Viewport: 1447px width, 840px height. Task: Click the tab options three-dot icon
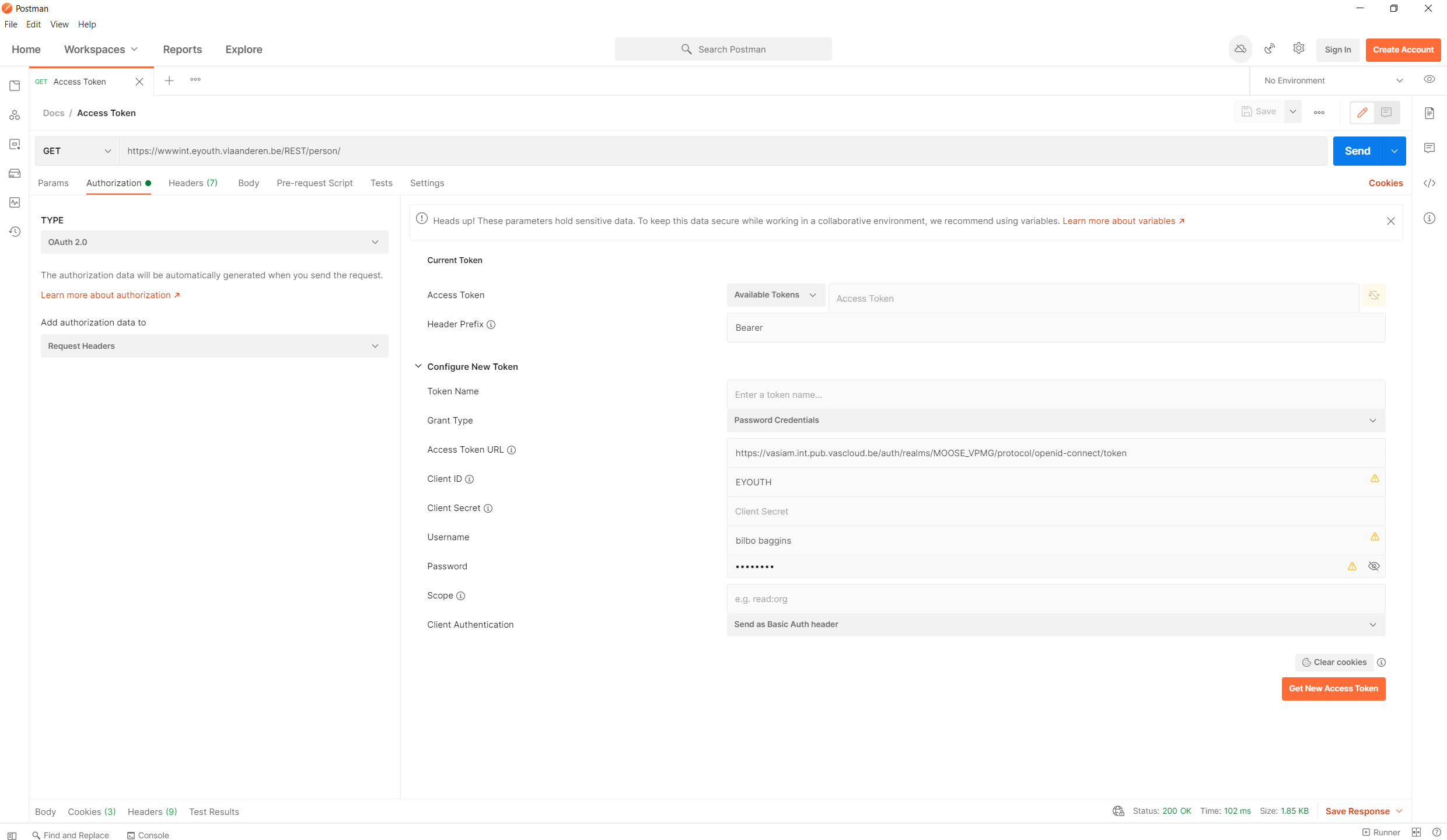point(195,79)
